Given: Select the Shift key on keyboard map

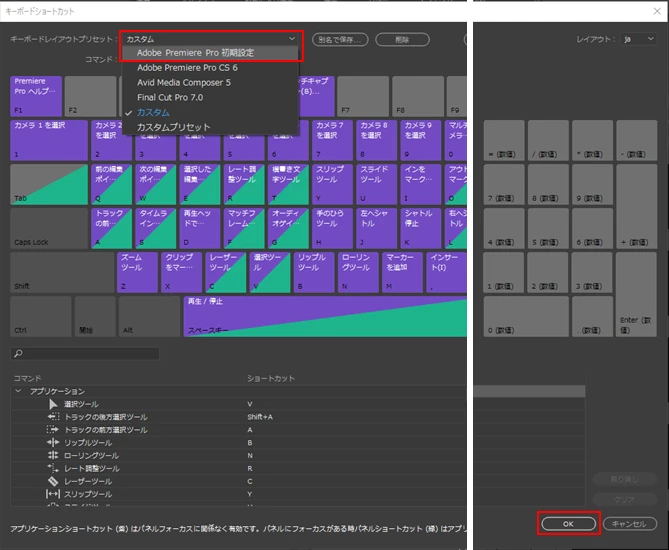Looking at the screenshot, I should coord(62,273).
